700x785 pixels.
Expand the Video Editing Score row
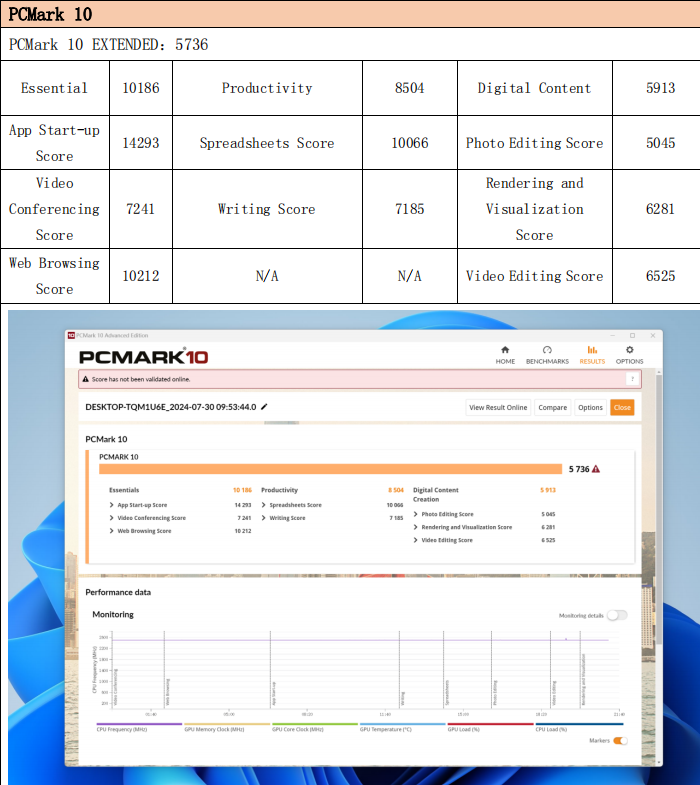point(416,540)
